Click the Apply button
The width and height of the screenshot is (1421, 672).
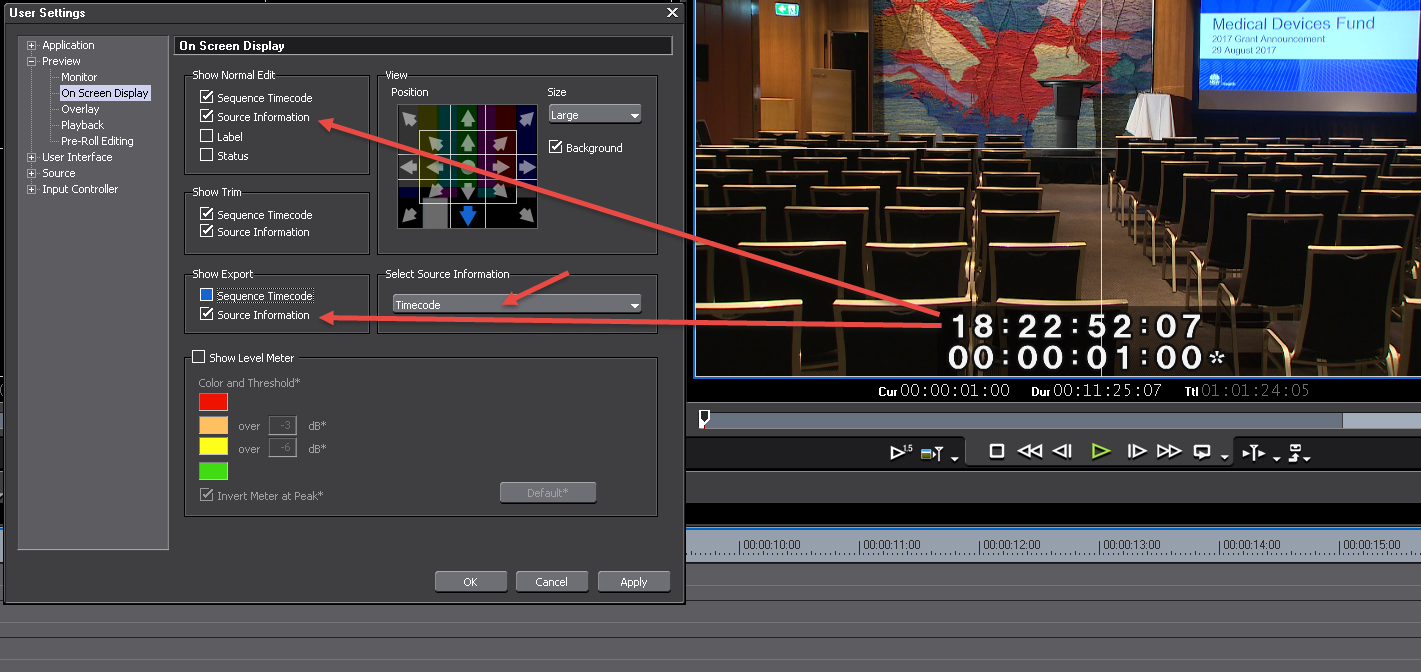coord(633,582)
